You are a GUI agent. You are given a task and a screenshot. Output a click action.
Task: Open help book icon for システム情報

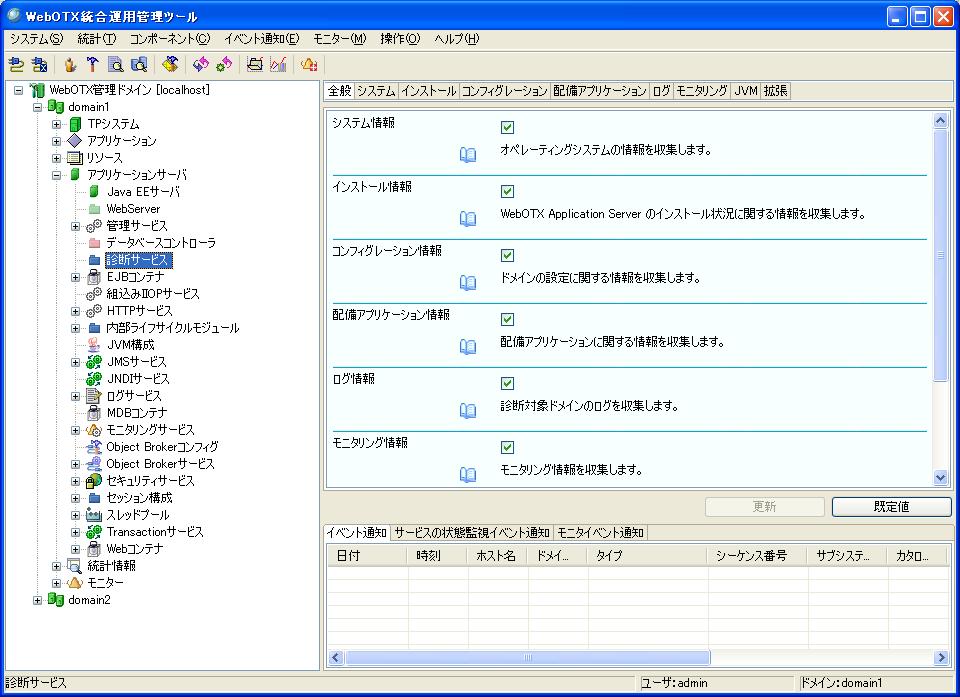(467, 155)
